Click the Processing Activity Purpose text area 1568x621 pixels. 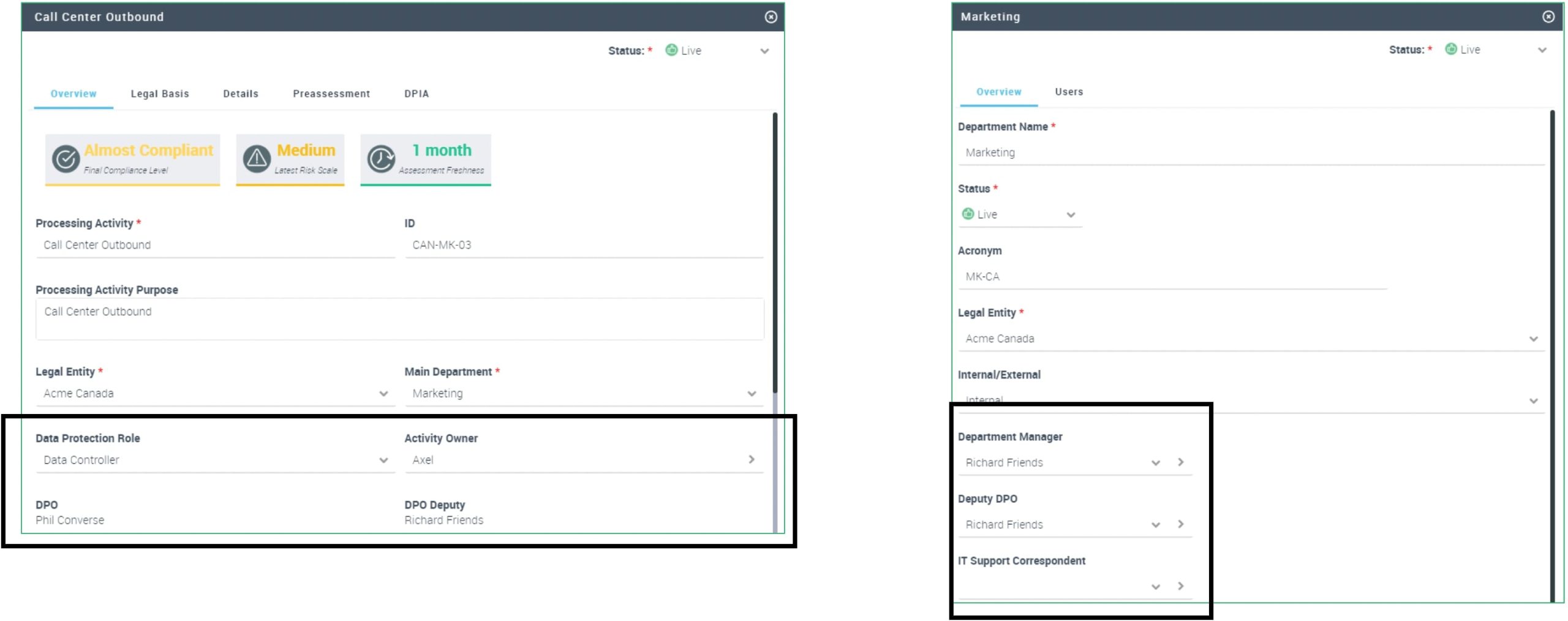coord(399,319)
